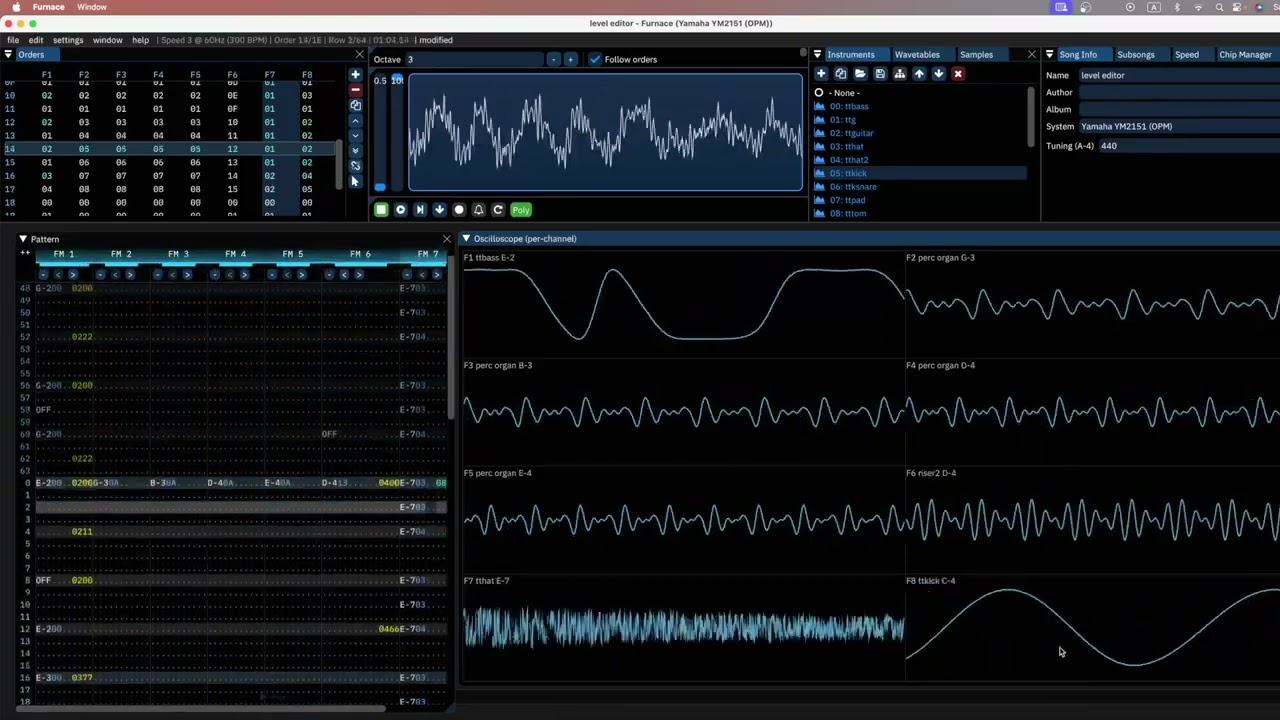Collapse the Song Info panel triangle
The image size is (1280, 720).
(x=1049, y=55)
